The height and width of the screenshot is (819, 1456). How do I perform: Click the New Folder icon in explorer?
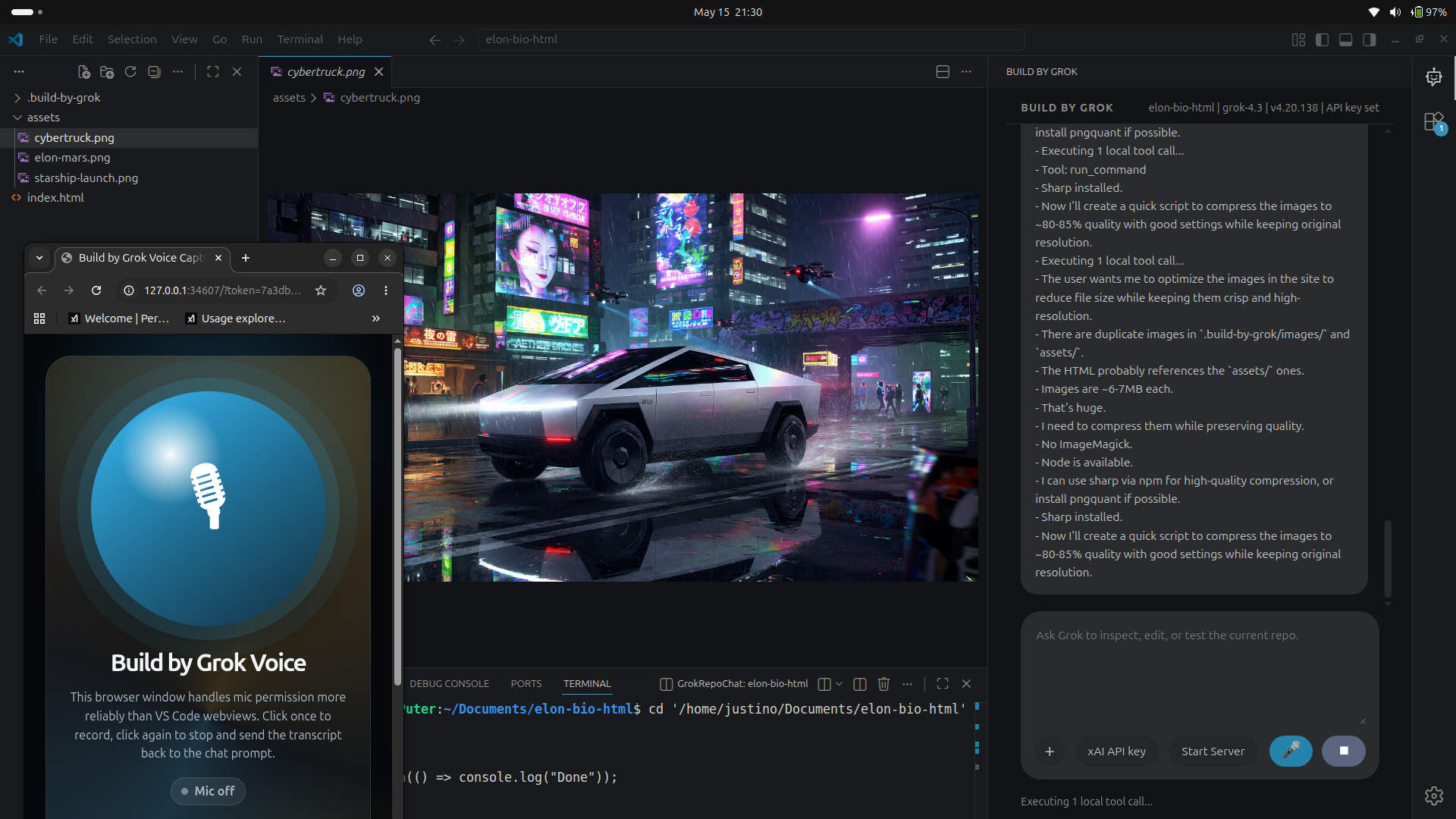107,72
